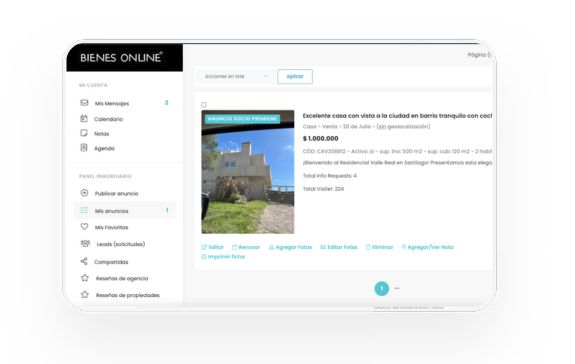The image size is (575, 364).
Task: Open Reseñas de agencia star icon
Action: tap(85, 278)
